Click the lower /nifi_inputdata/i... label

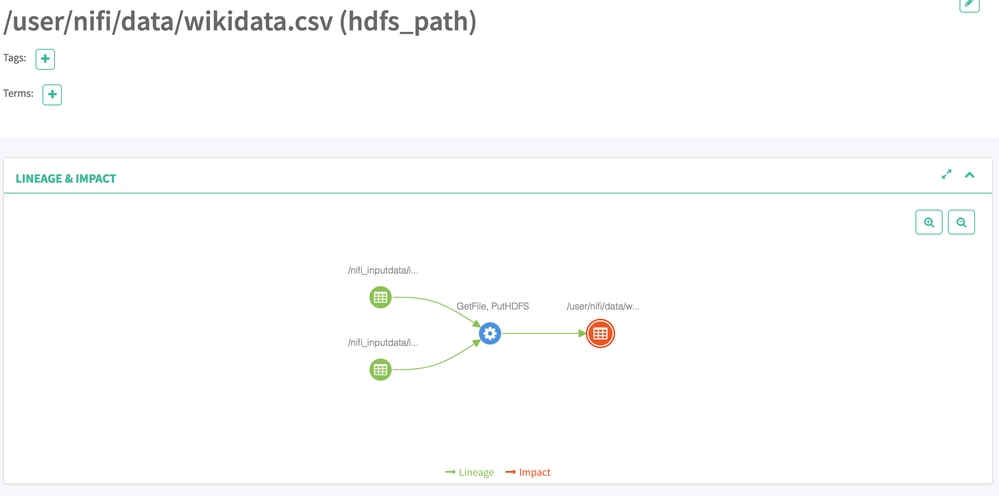tap(383, 342)
